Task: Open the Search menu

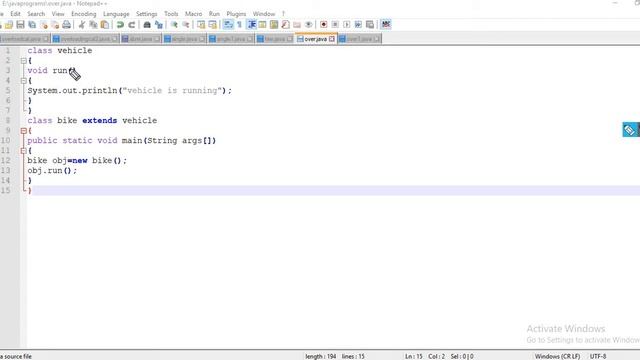Action: click(36, 14)
